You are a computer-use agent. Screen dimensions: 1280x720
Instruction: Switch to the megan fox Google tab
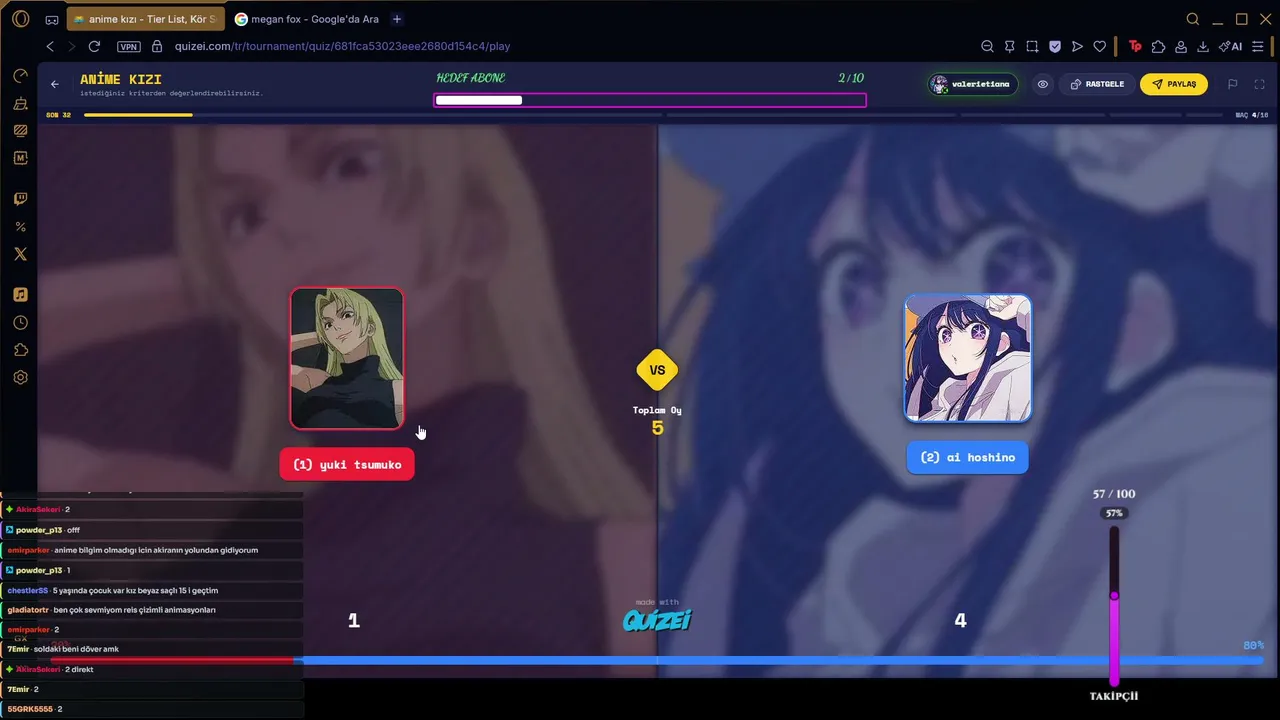point(306,19)
